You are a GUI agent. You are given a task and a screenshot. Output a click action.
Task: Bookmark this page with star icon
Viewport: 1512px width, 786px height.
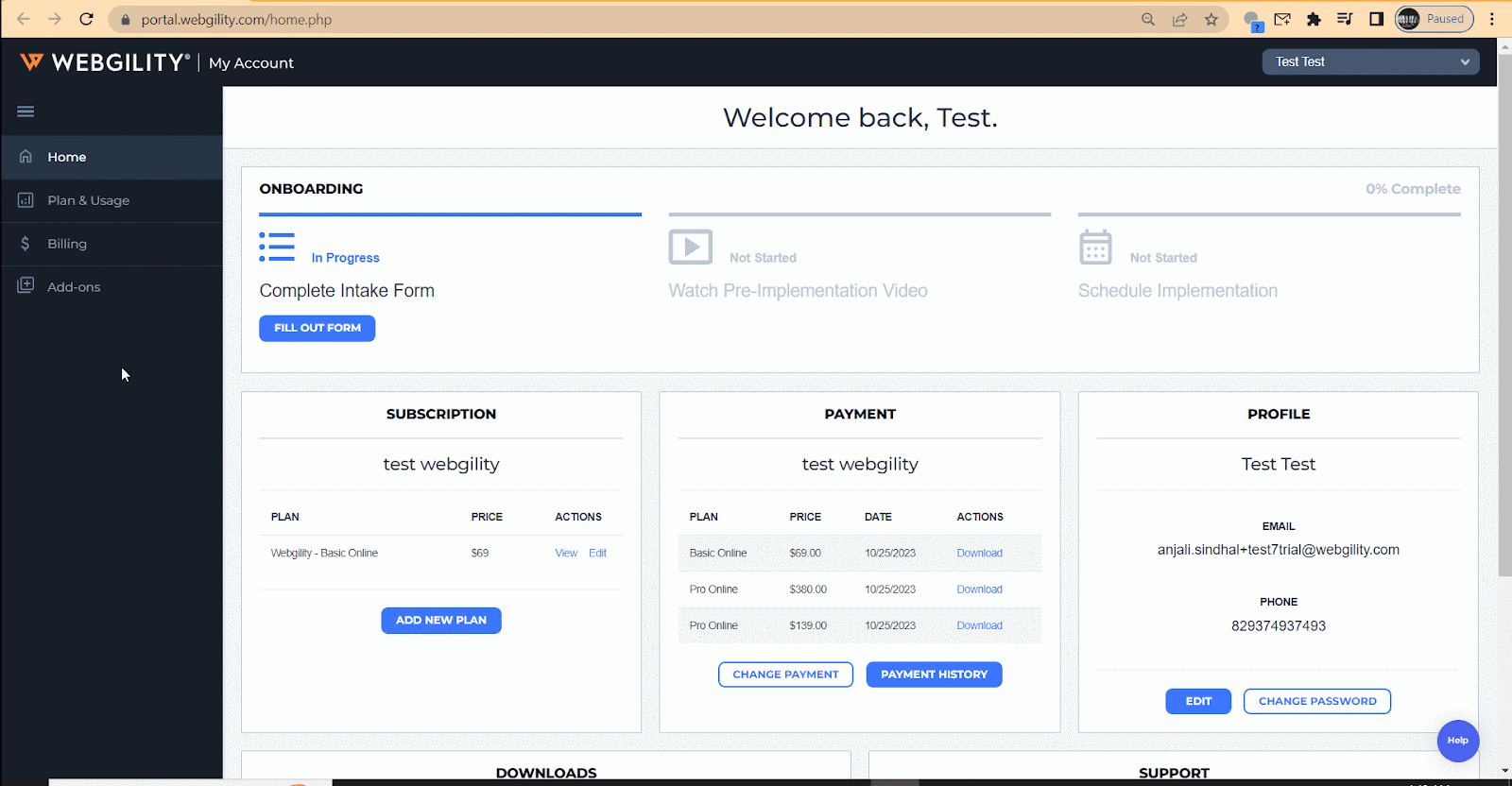tap(1211, 19)
